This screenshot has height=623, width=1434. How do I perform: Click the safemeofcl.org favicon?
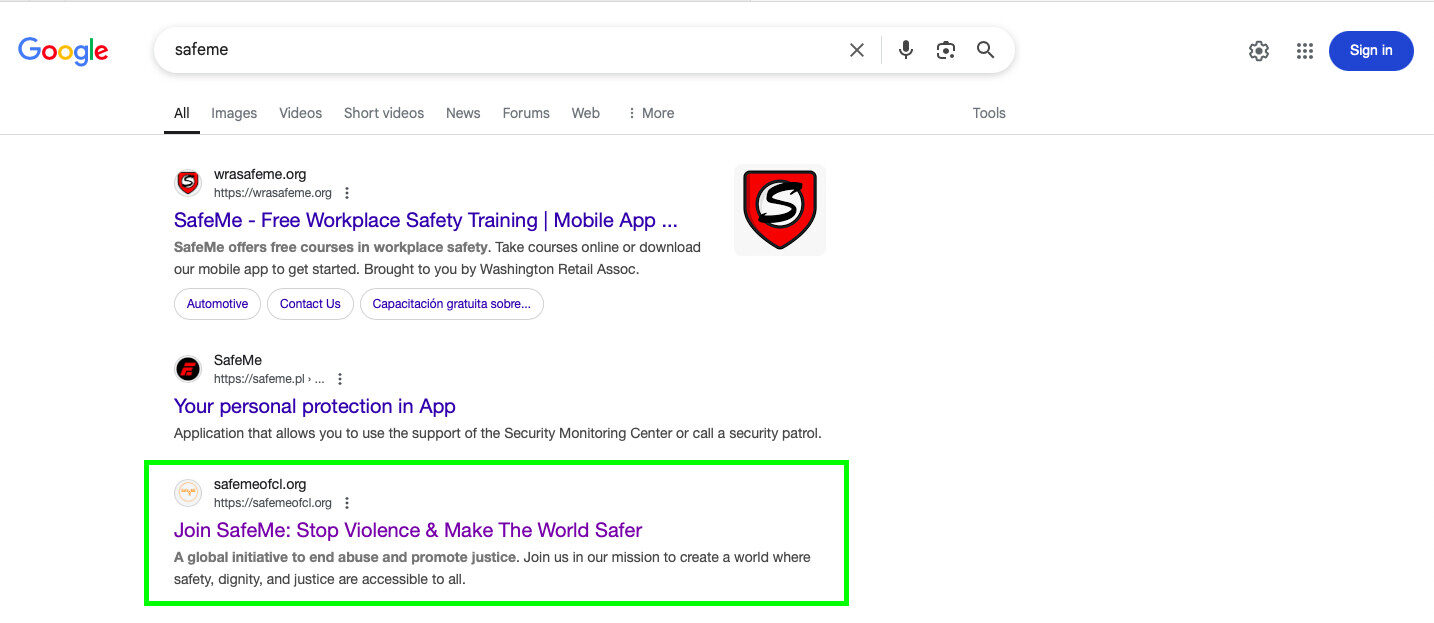click(x=188, y=493)
